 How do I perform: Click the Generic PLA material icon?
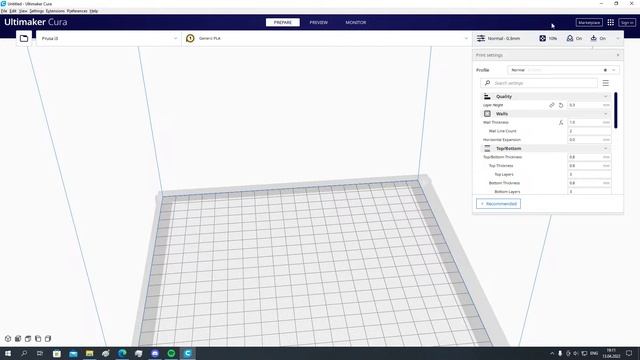pos(190,38)
